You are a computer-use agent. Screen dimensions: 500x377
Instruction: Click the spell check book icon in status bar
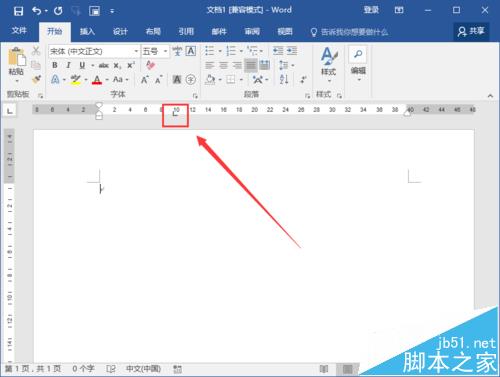111,369
